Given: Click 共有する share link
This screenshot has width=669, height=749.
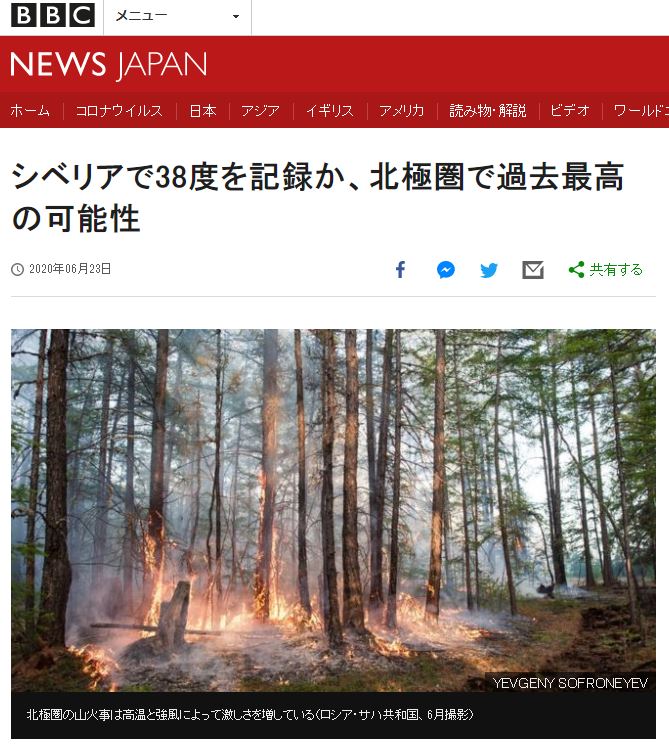Looking at the screenshot, I should point(616,270).
